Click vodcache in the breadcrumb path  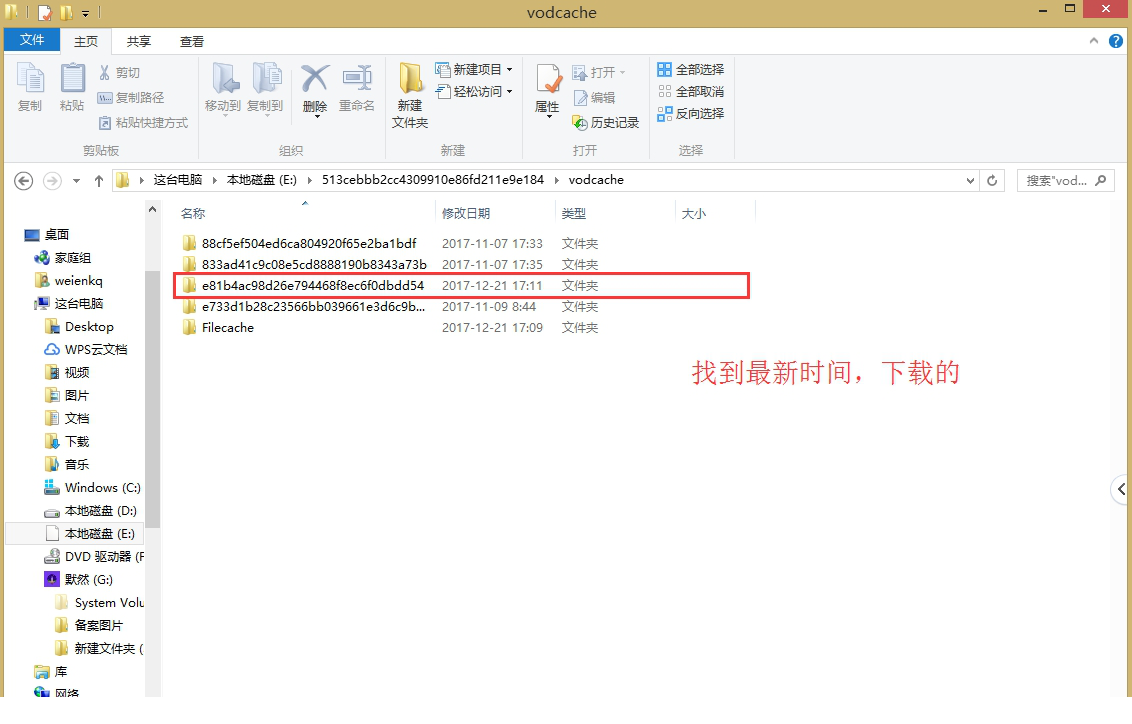point(596,180)
